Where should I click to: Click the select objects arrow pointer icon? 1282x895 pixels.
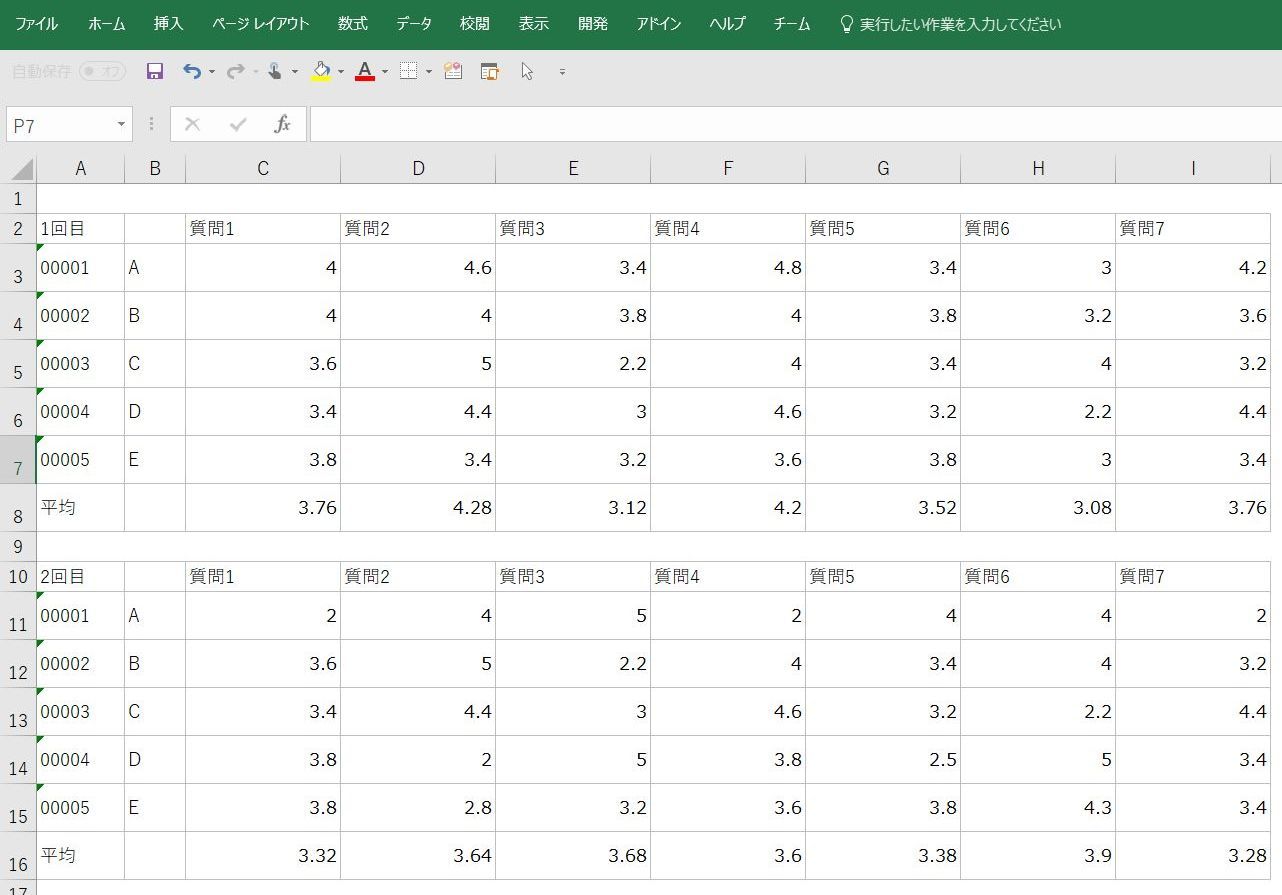[527, 71]
